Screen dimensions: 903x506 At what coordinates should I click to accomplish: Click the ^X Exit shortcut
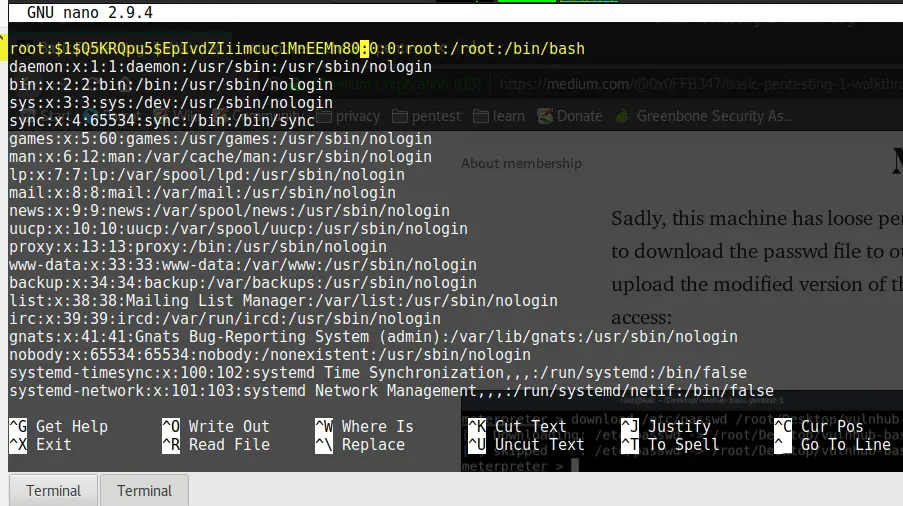[x=40, y=444]
